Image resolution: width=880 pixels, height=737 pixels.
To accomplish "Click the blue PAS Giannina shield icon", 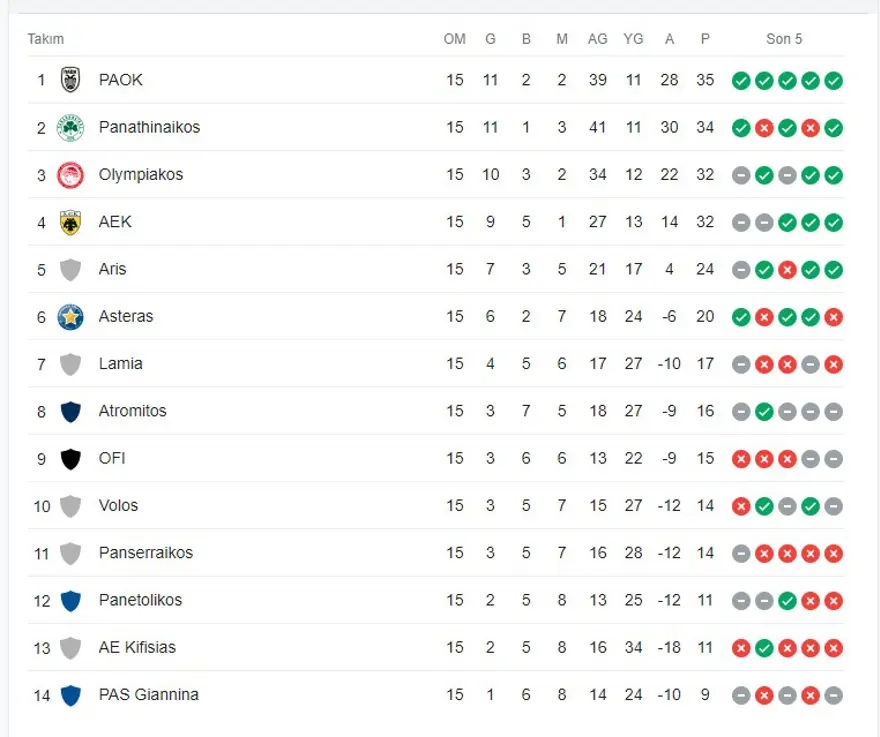I will [70, 695].
